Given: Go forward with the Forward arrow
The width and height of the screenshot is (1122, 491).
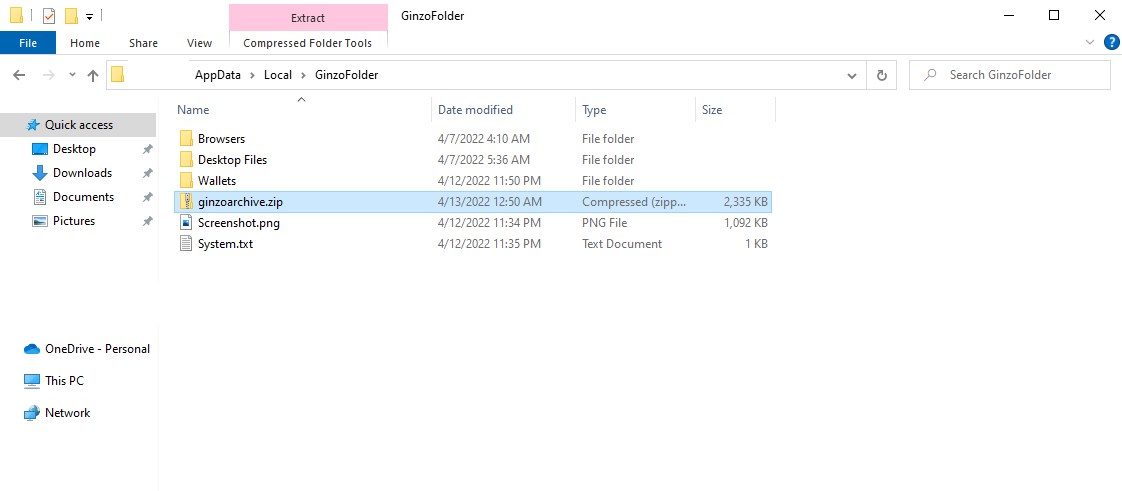Looking at the screenshot, I should [49, 75].
